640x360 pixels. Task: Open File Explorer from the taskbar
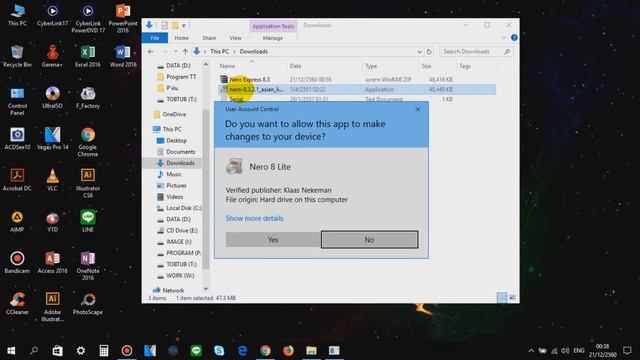click(311, 350)
